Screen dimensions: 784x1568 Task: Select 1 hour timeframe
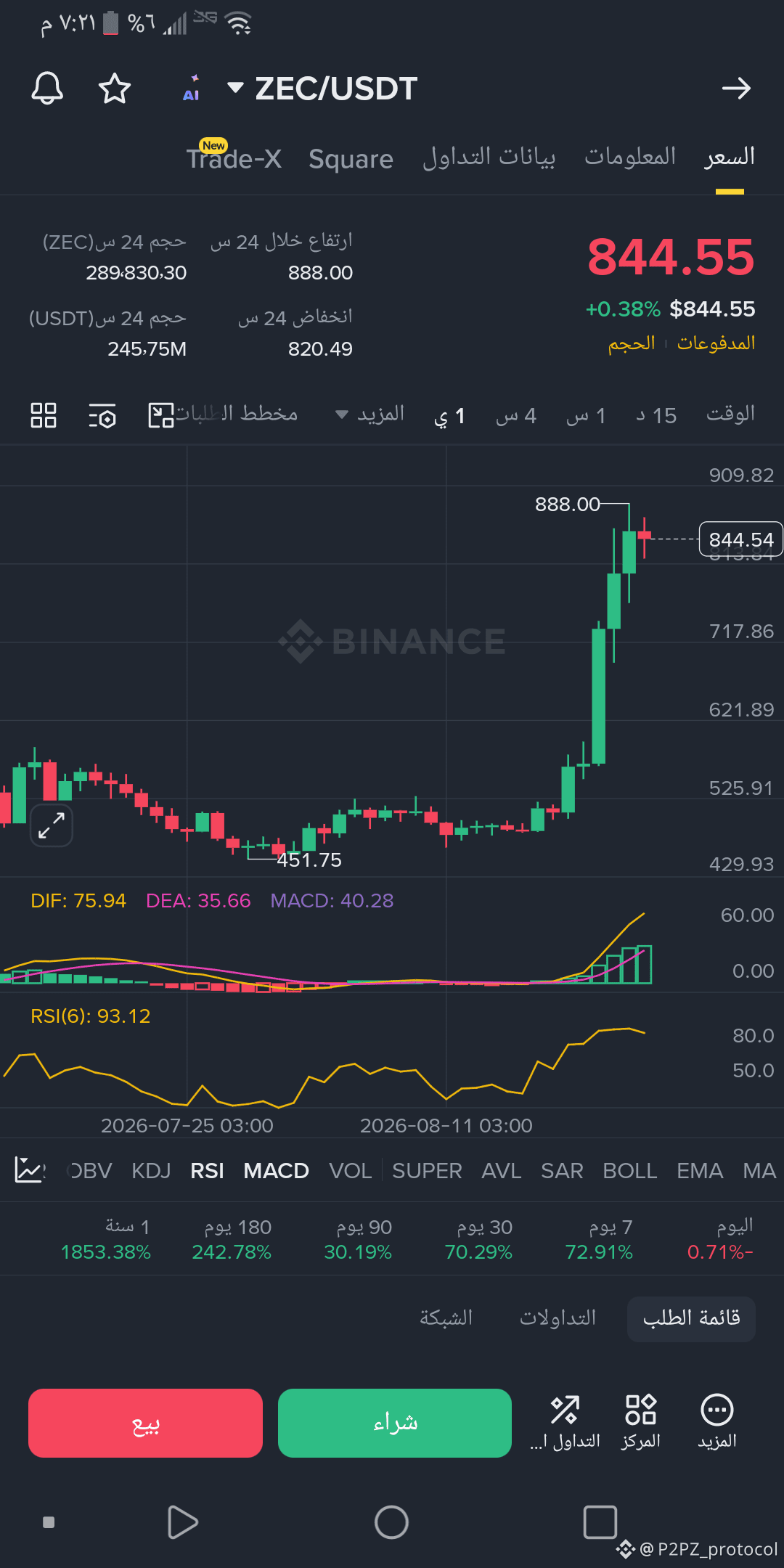coord(586,416)
